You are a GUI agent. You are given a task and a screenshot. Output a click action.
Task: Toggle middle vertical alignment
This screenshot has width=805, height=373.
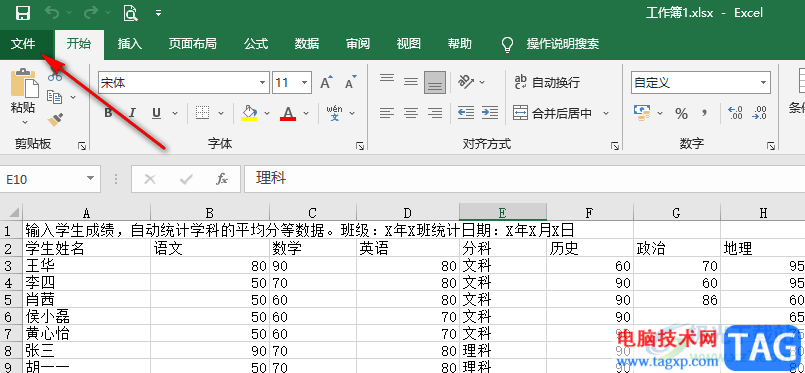pyautogui.click(x=411, y=81)
